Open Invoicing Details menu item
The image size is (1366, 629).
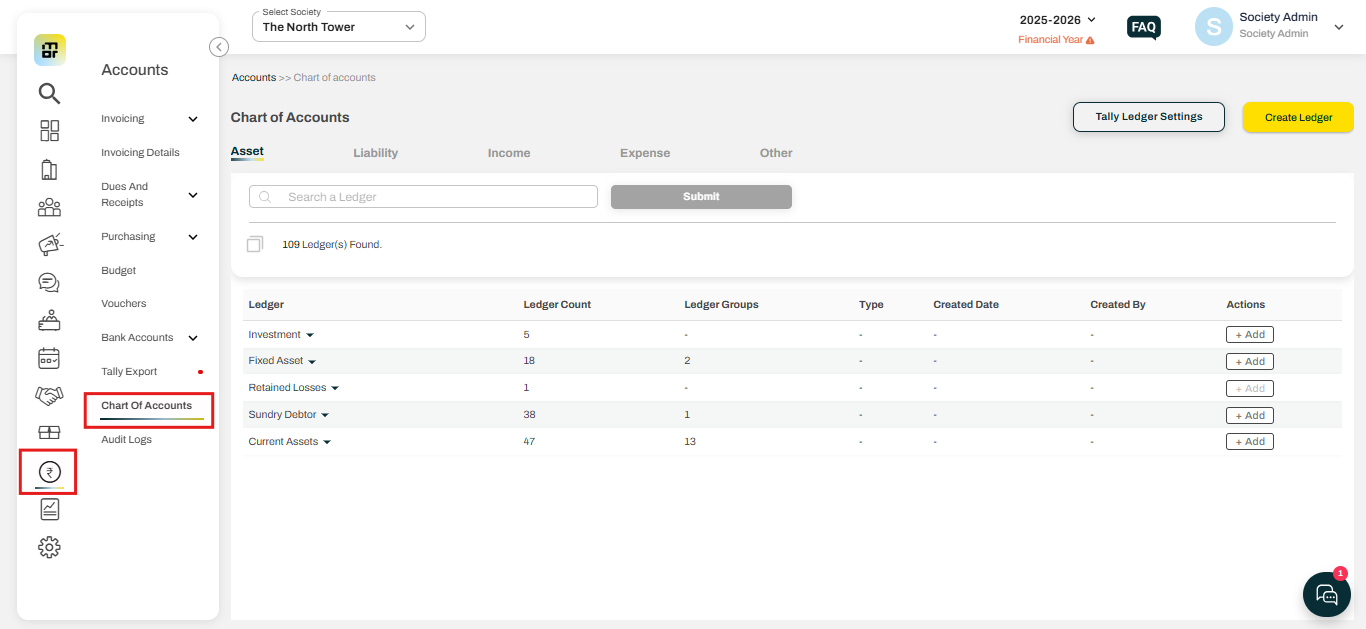(x=140, y=153)
